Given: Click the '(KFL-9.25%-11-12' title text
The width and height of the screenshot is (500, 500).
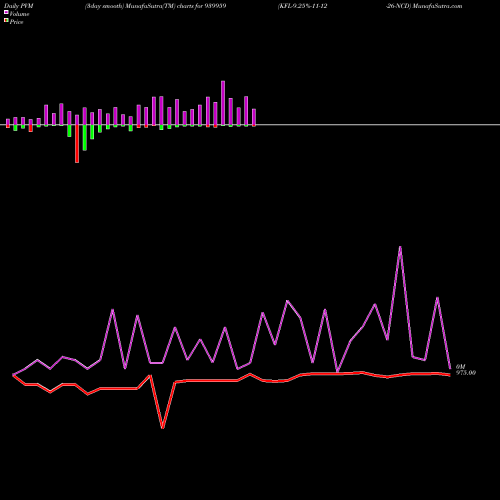Looking at the screenshot, I should (302, 6).
